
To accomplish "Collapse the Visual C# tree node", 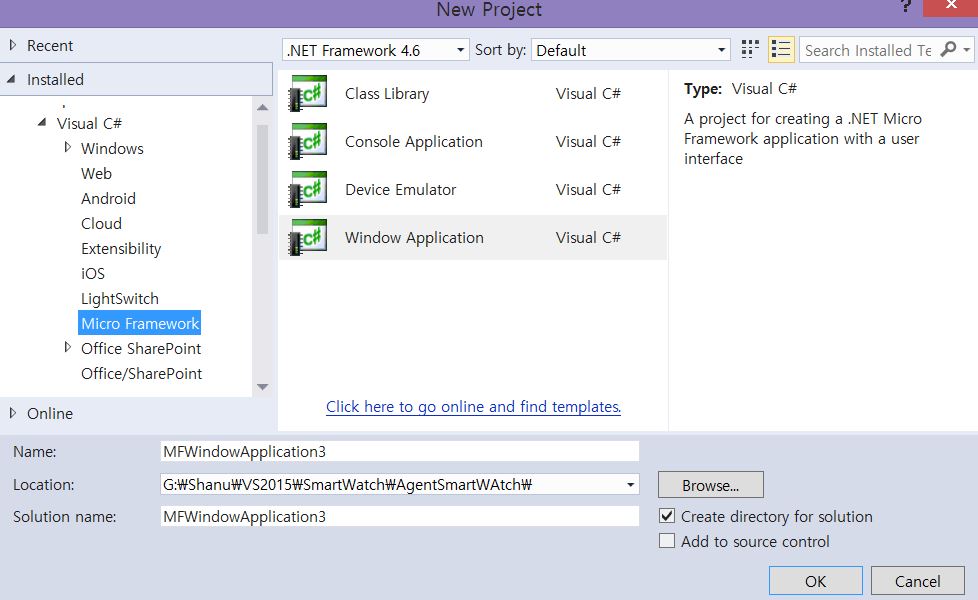I will [42, 122].
